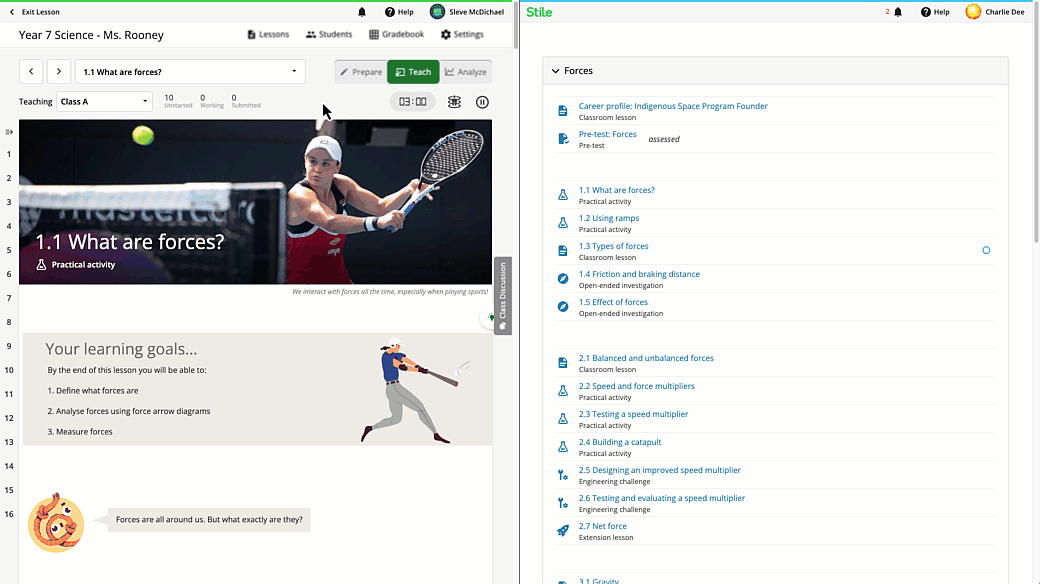Image resolution: width=1040 pixels, height=584 pixels.
Task: Click the flask icon for 1.2 Using ramps
Action: 562,222
